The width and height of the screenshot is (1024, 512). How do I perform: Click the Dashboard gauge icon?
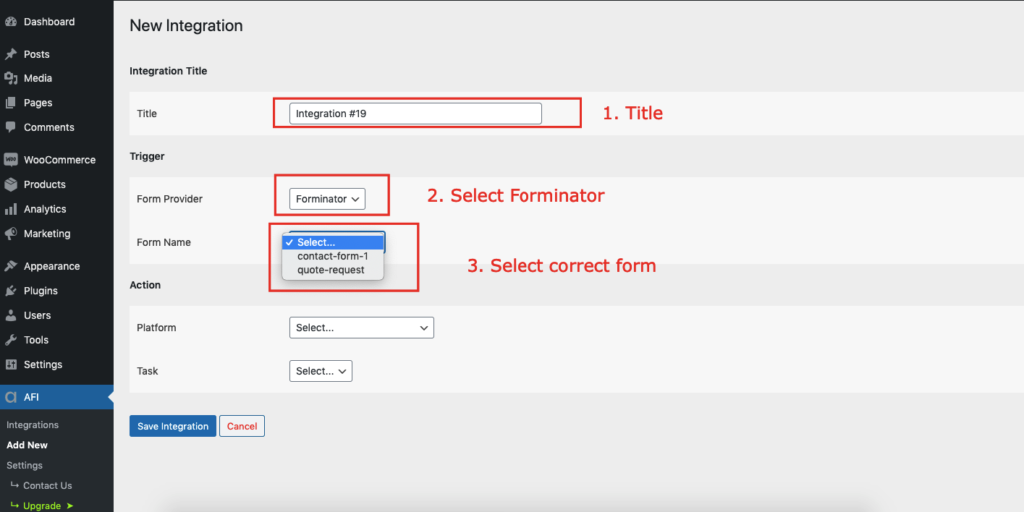10,22
